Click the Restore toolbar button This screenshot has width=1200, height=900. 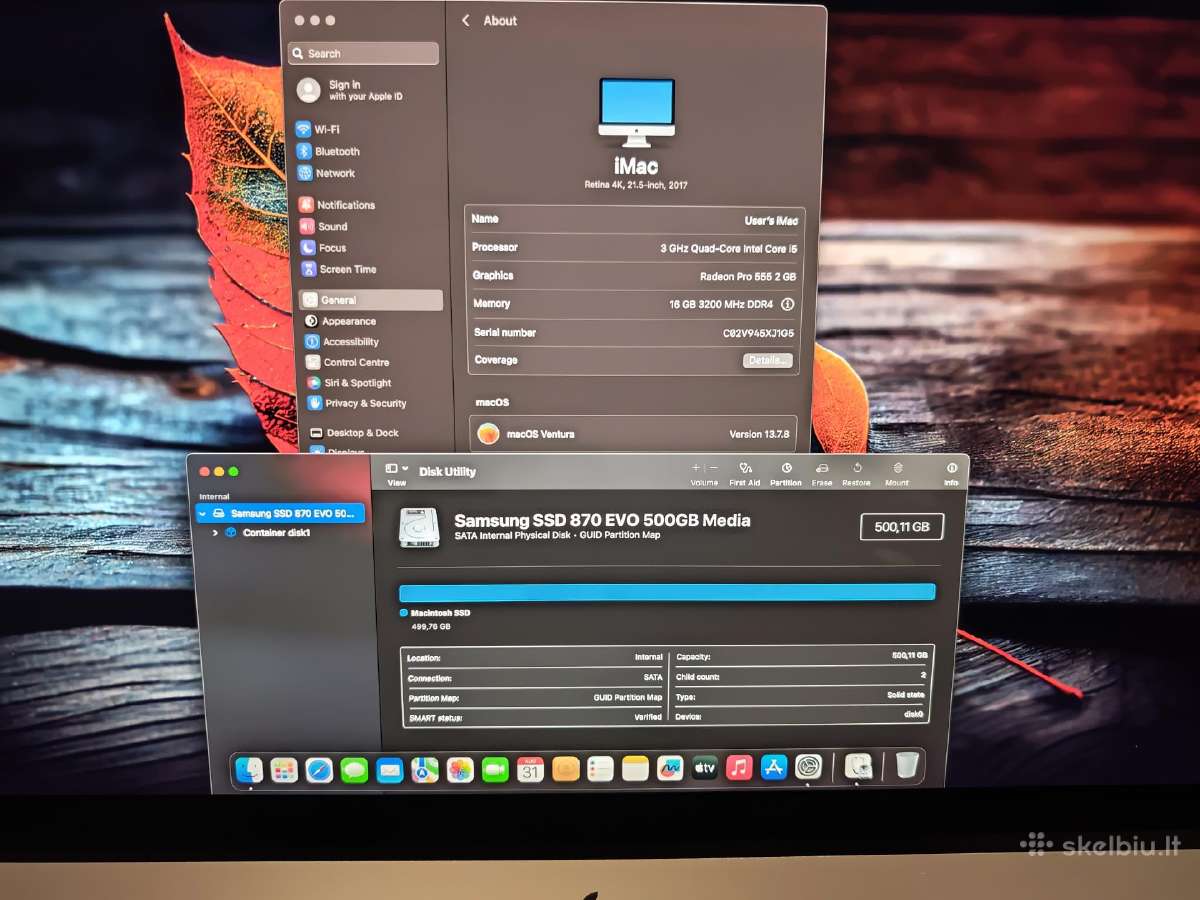(x=857, y=473)
